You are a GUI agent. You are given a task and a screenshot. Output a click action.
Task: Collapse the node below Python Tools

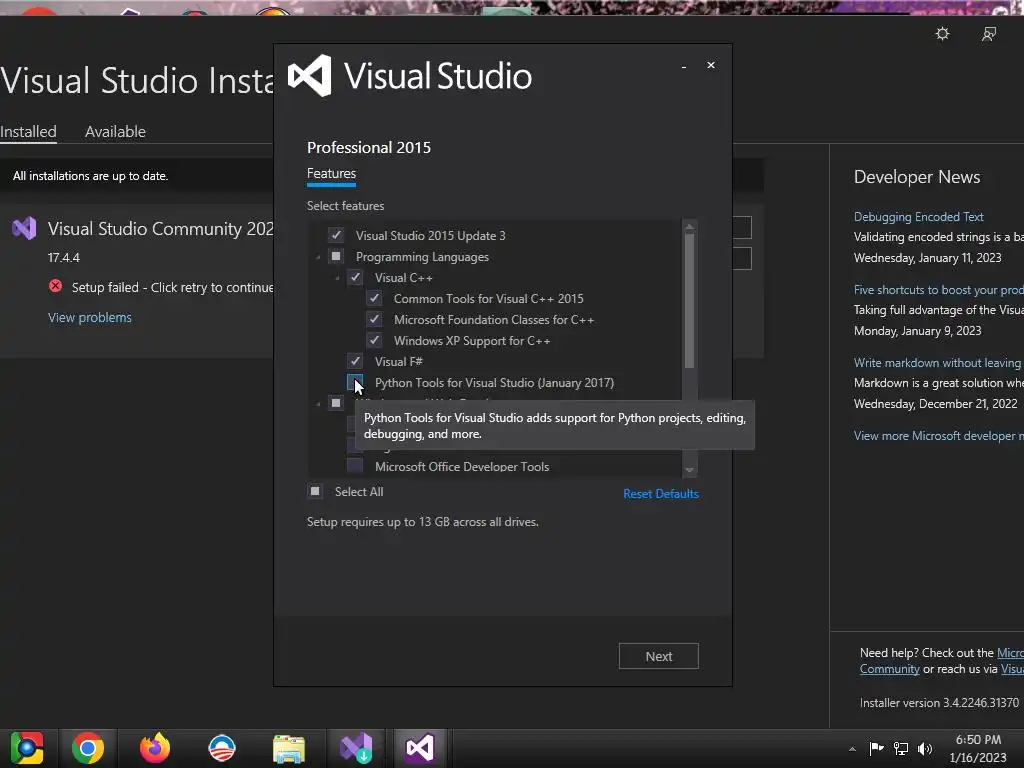tap(318, 404)
